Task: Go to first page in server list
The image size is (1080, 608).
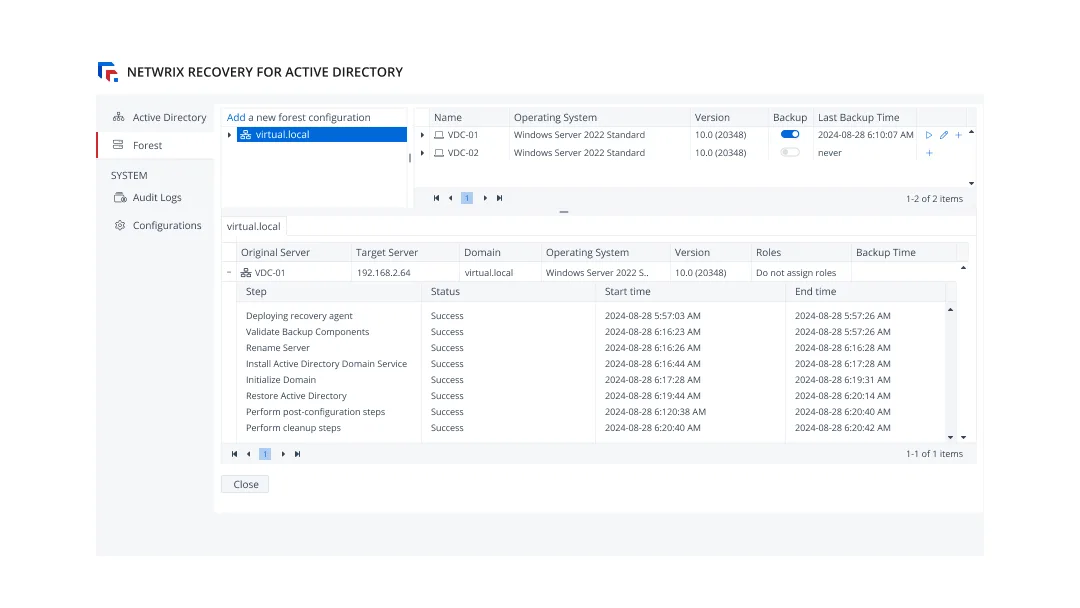Action: 436,198
